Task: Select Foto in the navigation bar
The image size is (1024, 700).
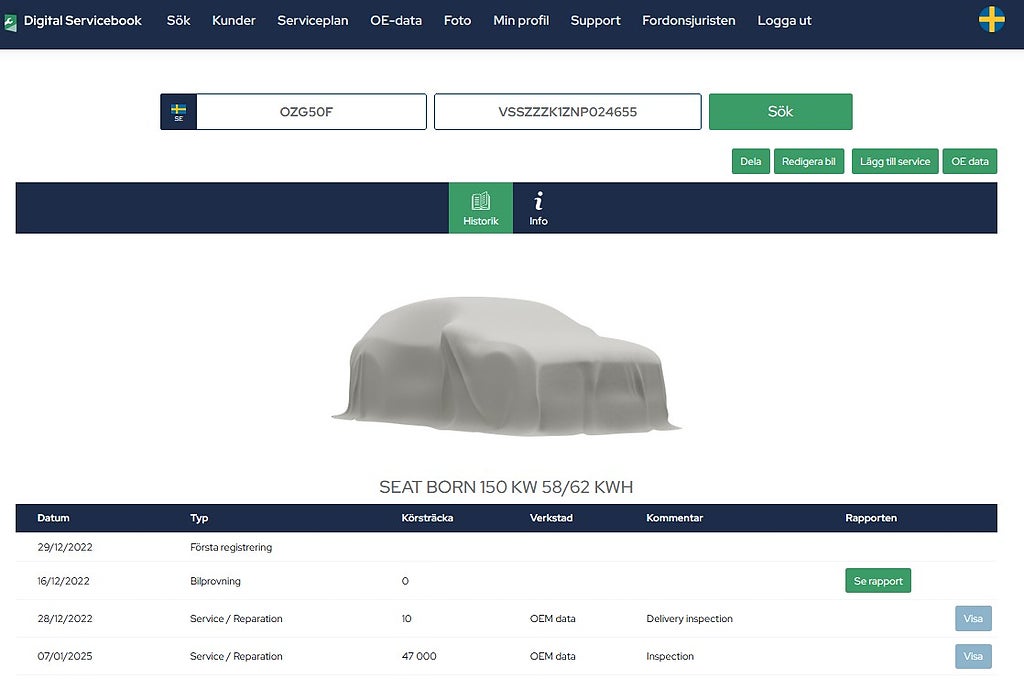Action: tap(457, 20)
